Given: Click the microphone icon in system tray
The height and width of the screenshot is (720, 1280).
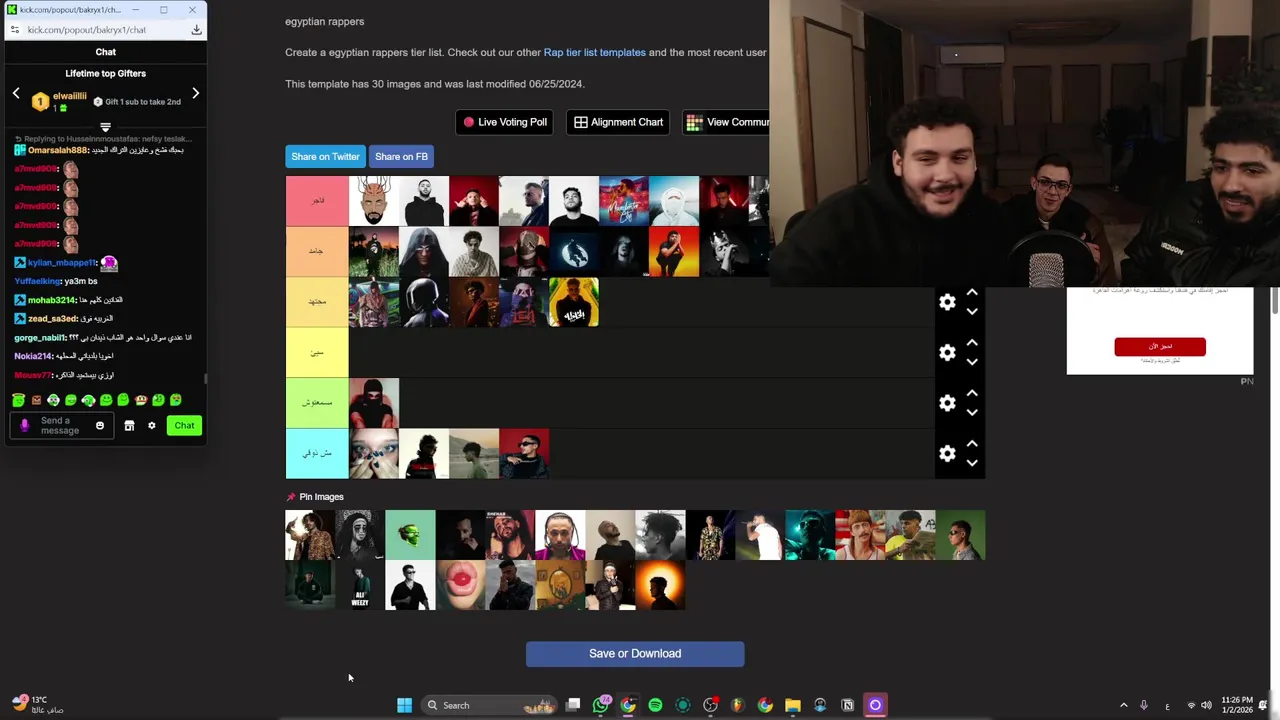Looking at the screenshot, I should (1144, 705).
